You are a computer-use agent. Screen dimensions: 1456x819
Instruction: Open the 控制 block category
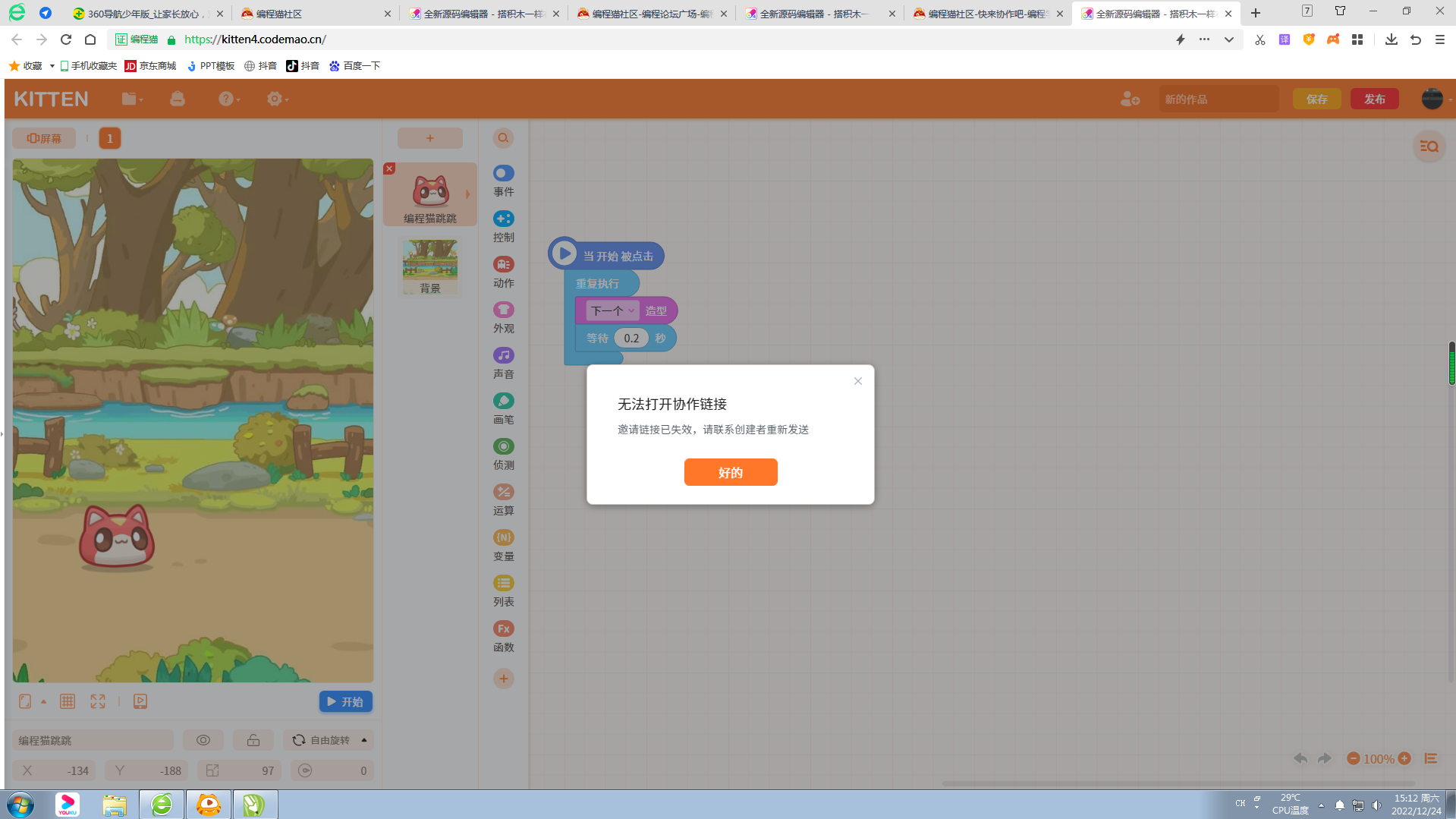pyautogui.click(x=503, y=227)
